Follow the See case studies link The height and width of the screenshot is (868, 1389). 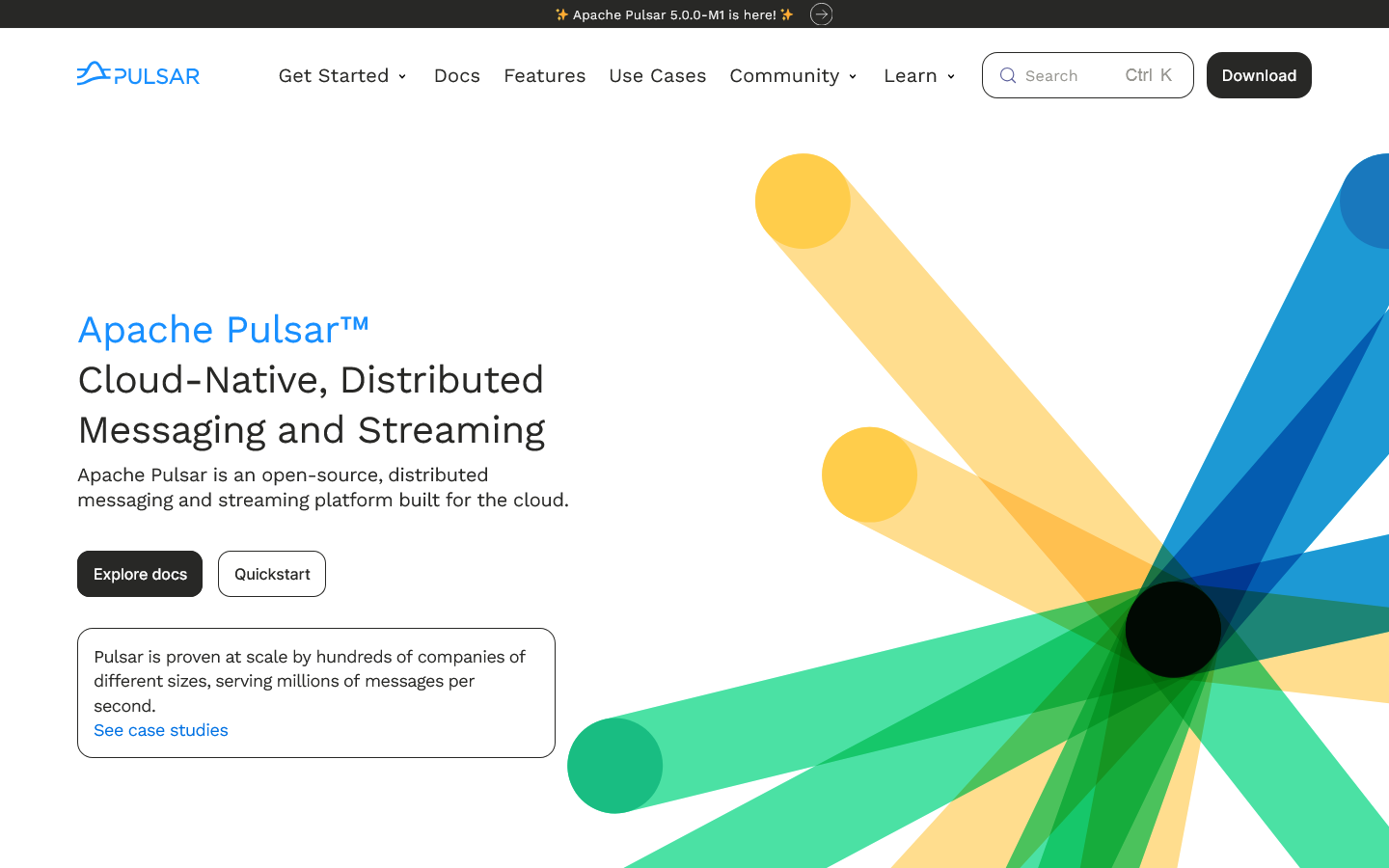161,730
